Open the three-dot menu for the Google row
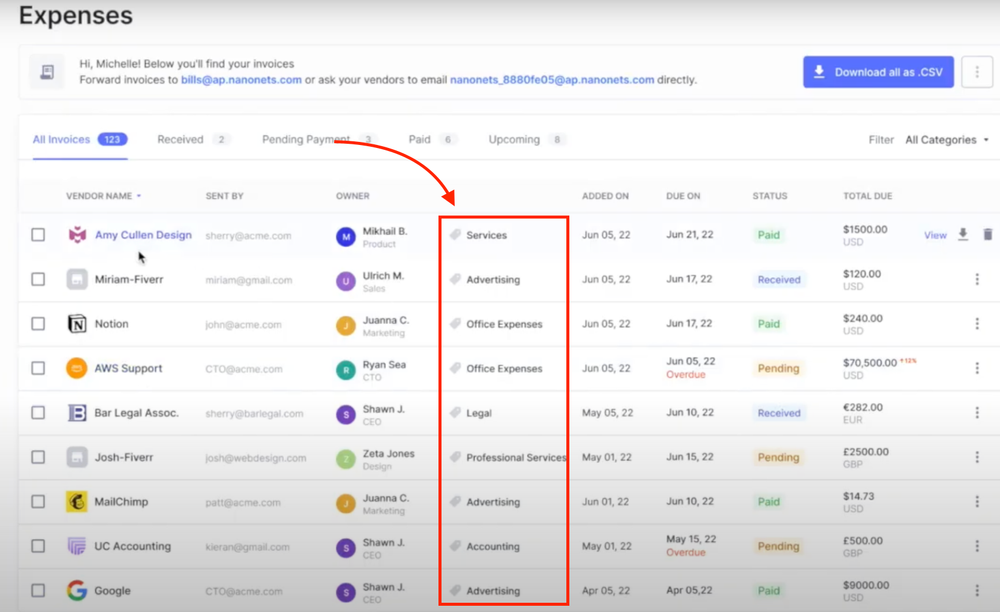The width and height of the screenshot is (1000, 612). point(977,591)
